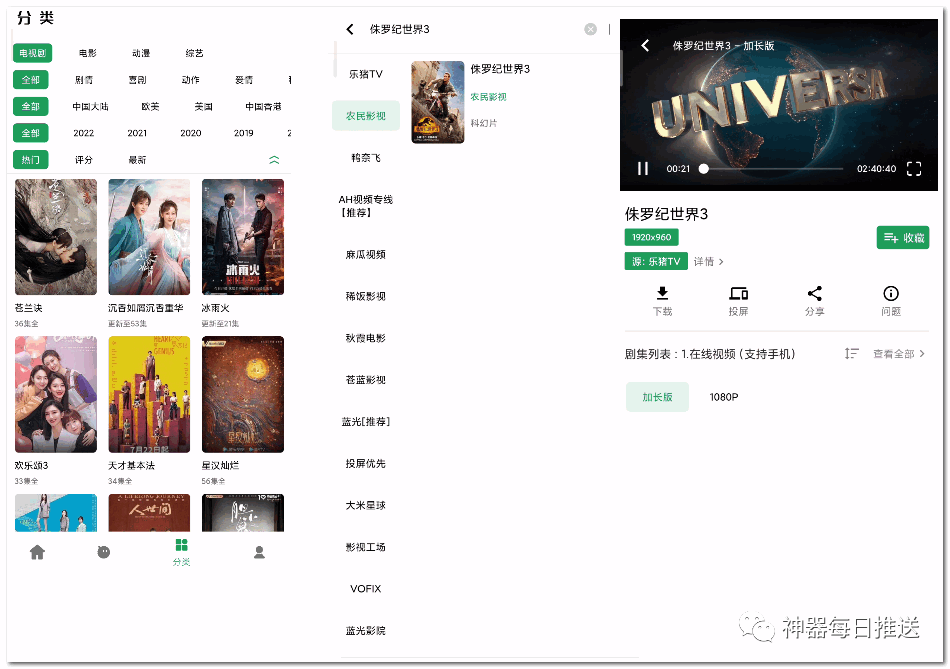This screenshot has width=950, height=669.
Task: Choose the 动作 genre filter
Action: (191, 79)
